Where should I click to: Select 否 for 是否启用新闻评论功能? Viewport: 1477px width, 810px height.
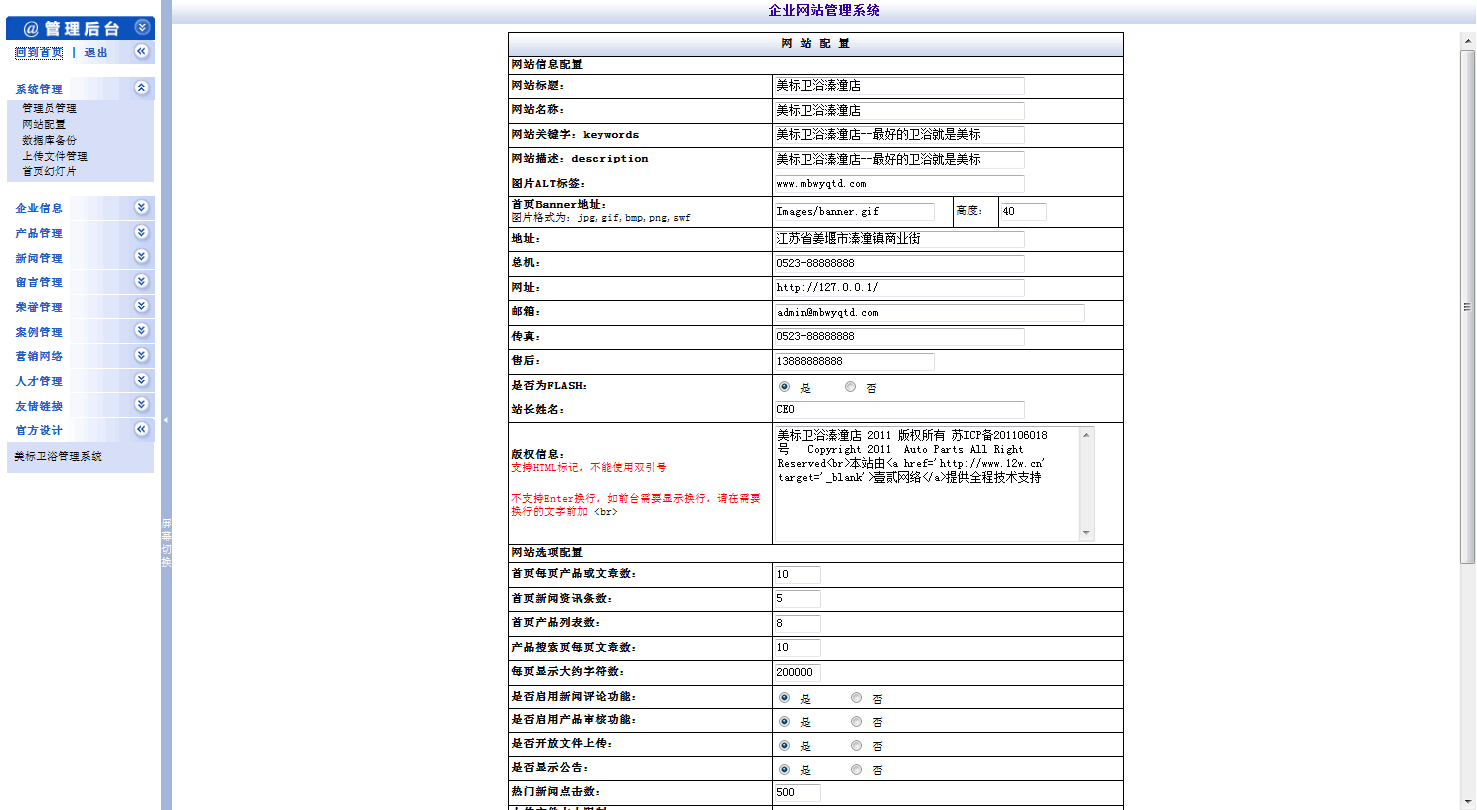click(857, 697)
